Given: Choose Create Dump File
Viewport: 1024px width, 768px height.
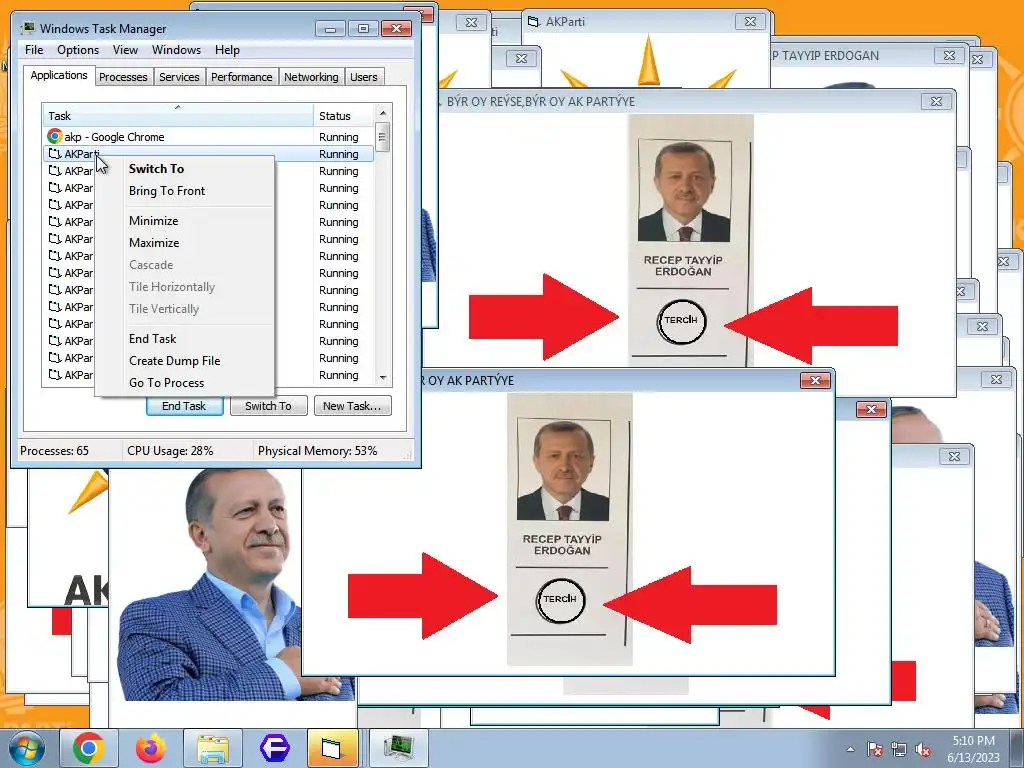Looking at the screenshot, I should pyautogui.click(x=174, y=360).
